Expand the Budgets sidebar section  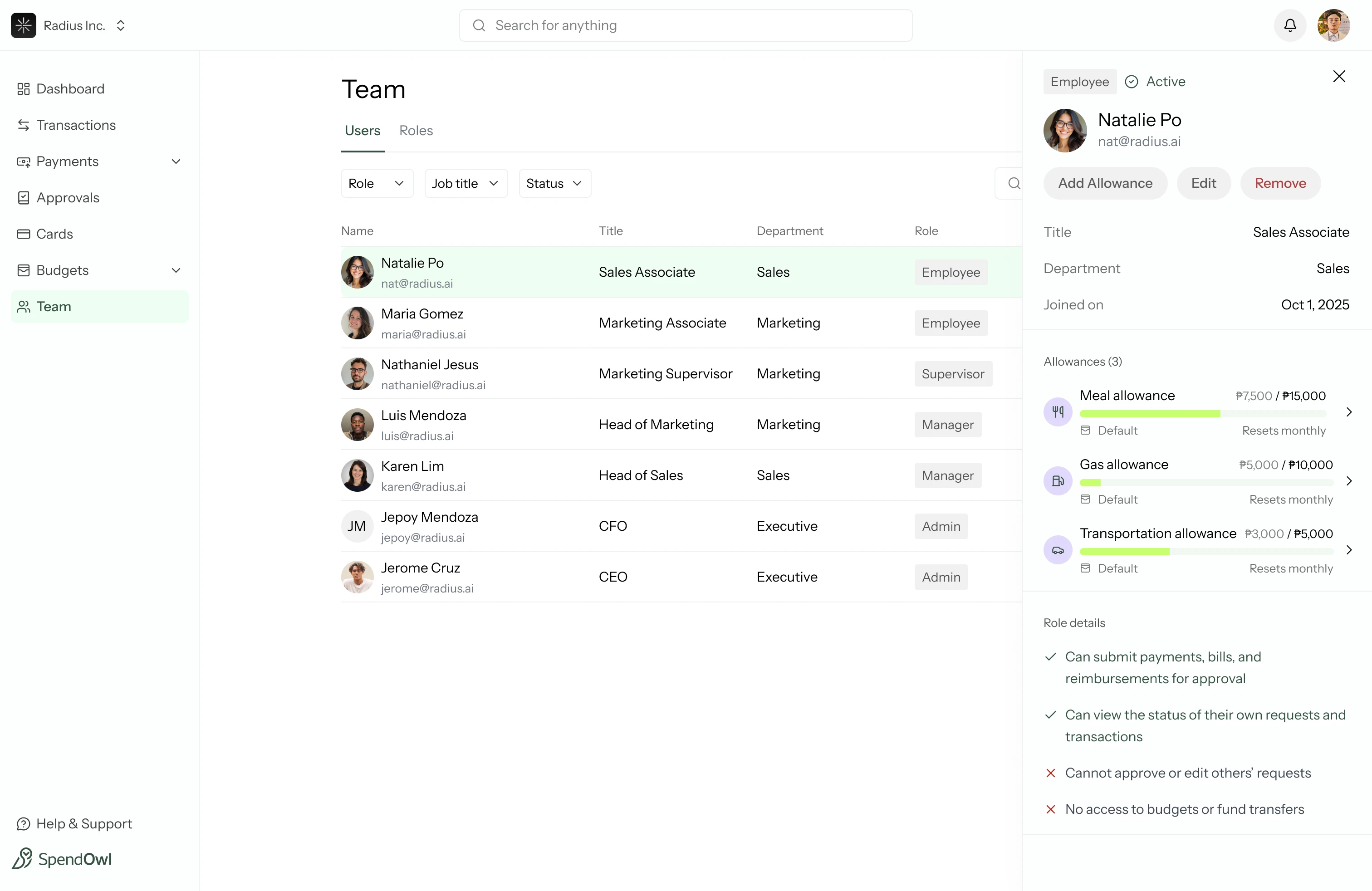point(177,270)
